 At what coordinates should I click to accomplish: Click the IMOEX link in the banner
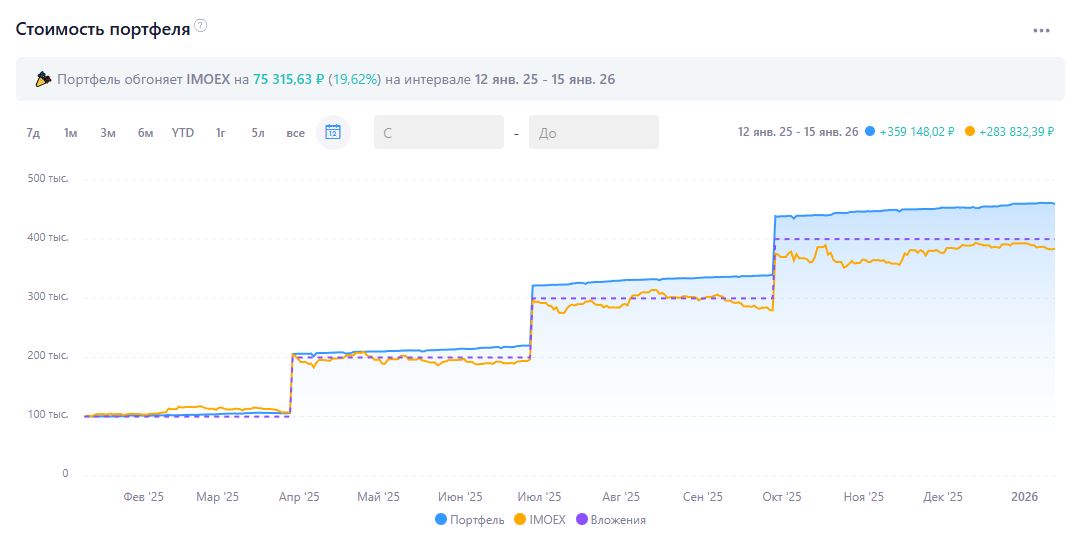pyautogui.click(x=208, y=79)
